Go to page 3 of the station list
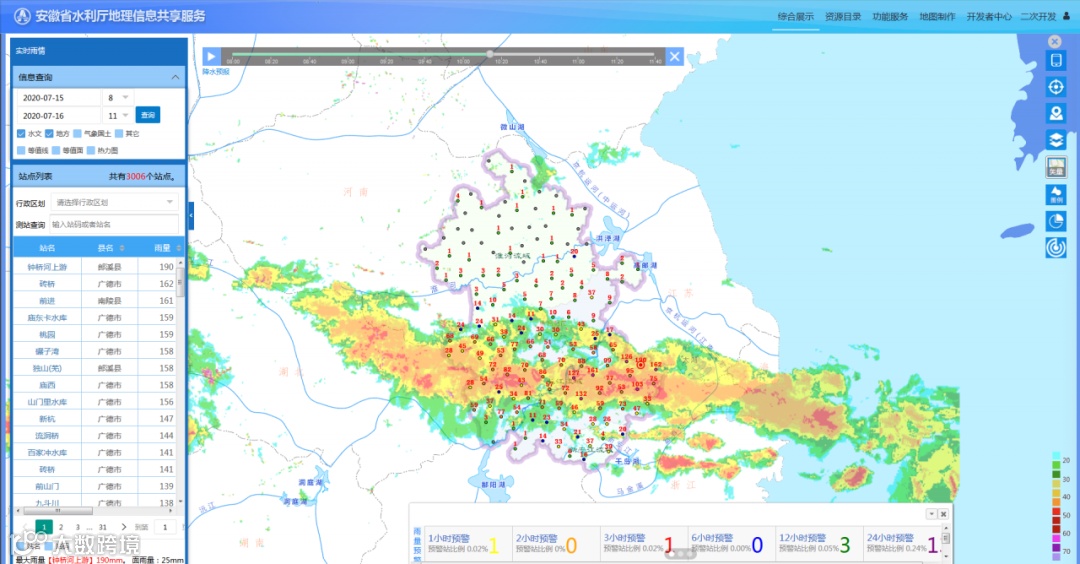Viewport: 1080px width, 564px height. [77, 527]
